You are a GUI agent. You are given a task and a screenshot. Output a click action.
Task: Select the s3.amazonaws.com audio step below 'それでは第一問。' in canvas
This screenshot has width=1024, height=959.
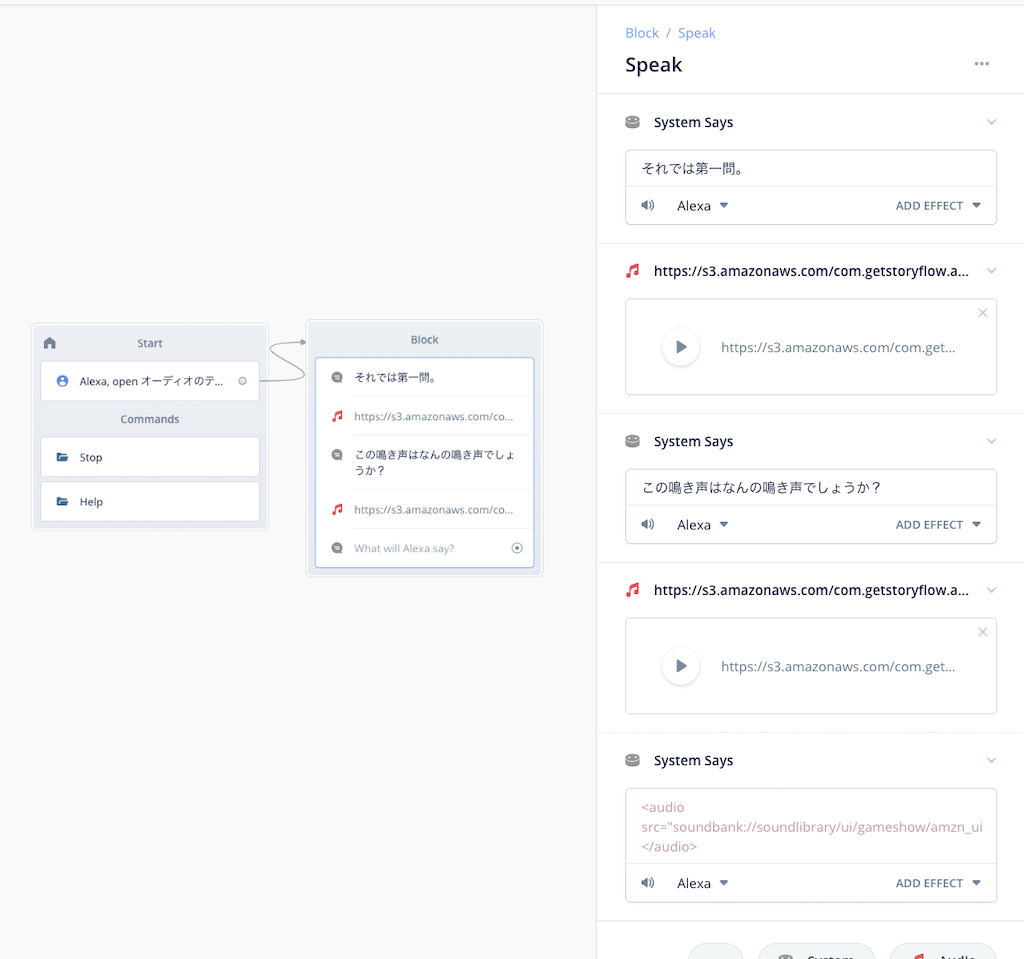tap(424, 416)
